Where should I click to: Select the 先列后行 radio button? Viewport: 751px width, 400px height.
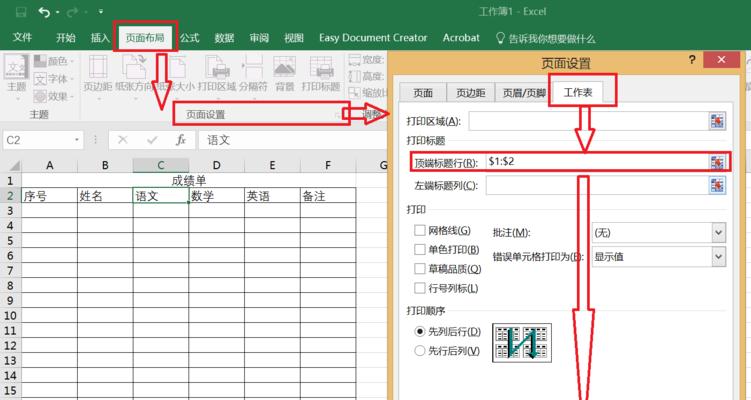(x=420, y=331)
